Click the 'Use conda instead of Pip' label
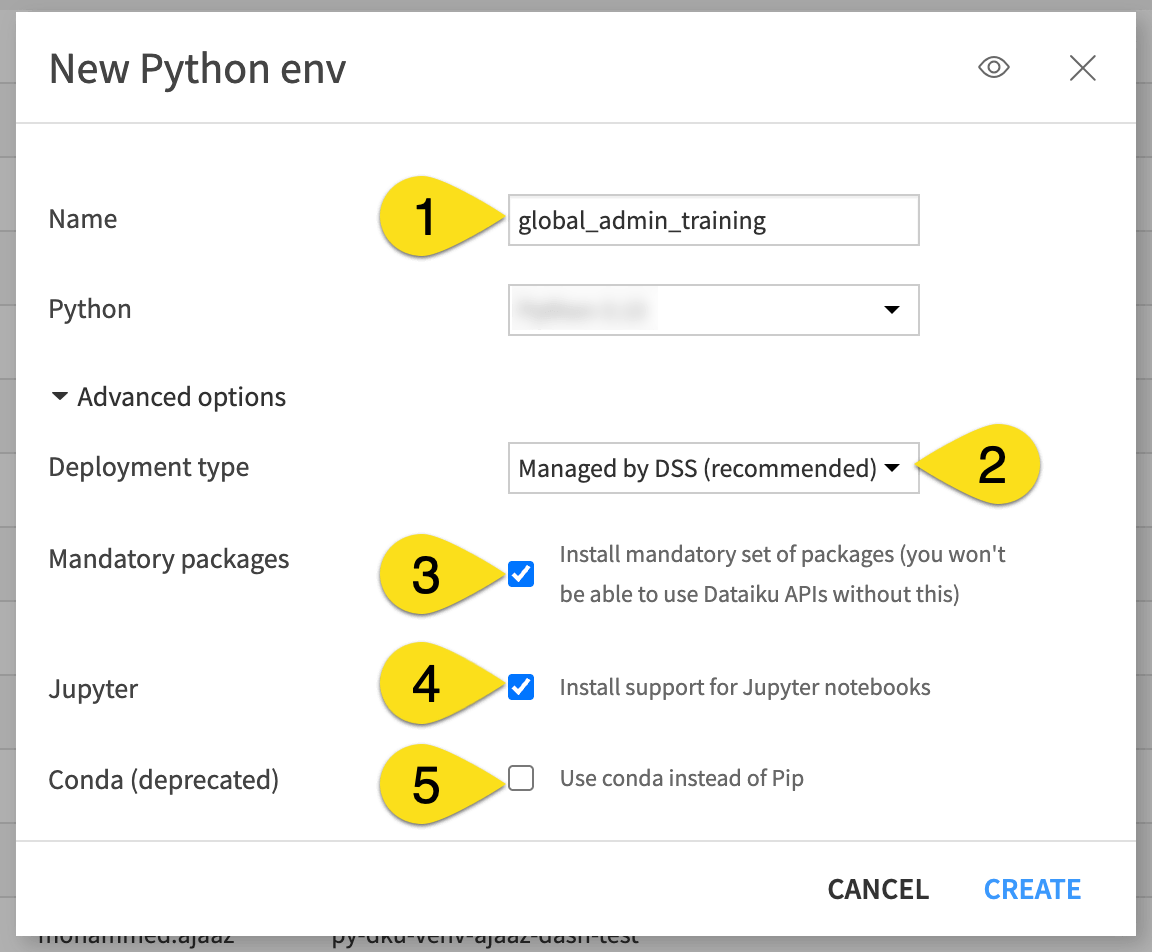1152x952 pixels. tap(682, 779)
